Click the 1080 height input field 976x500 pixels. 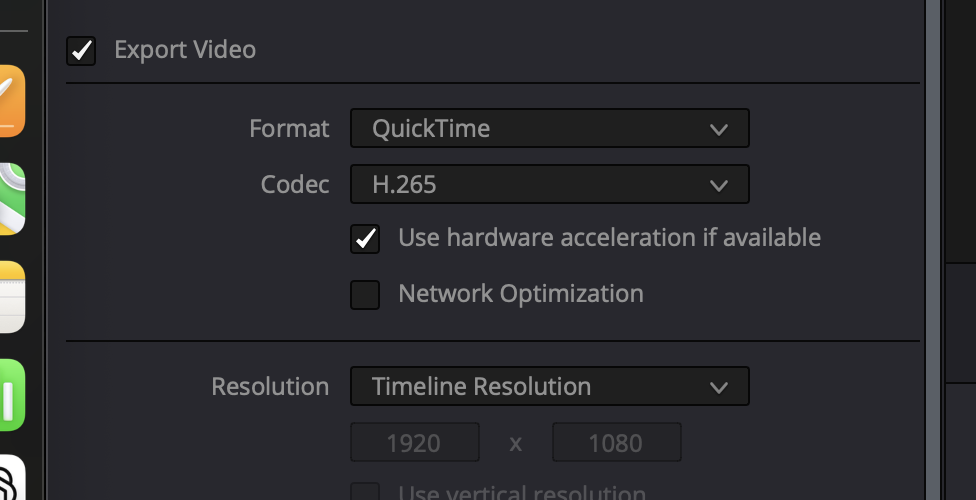click(617, 443)
